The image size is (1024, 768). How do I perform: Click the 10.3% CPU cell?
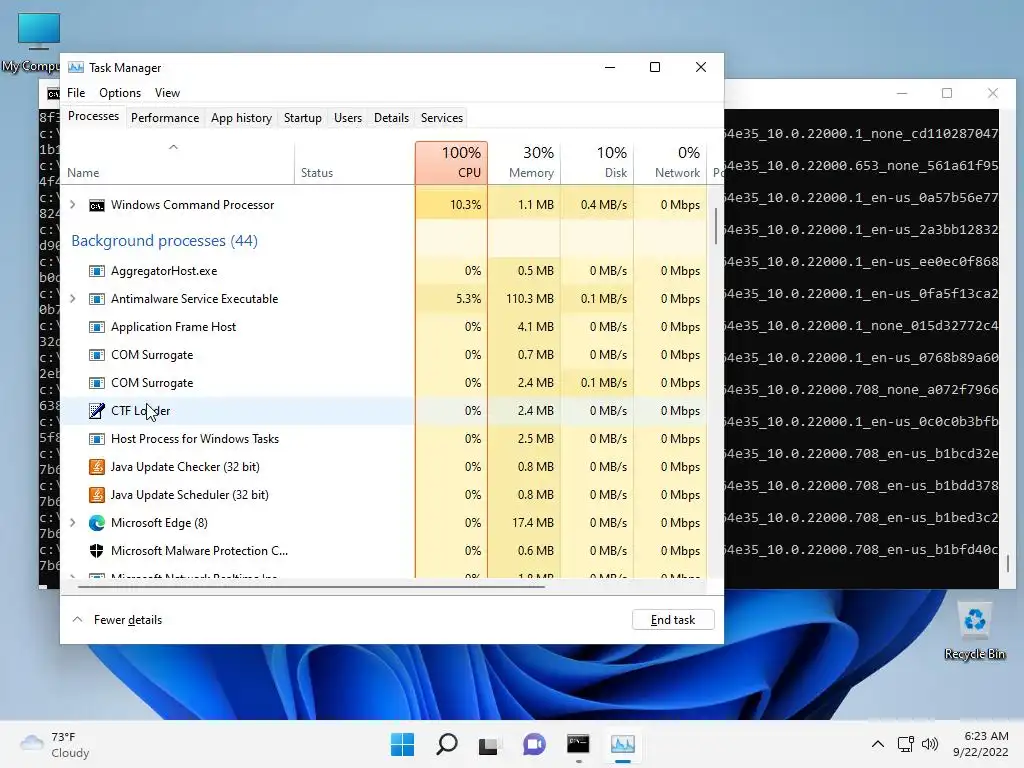451,205
